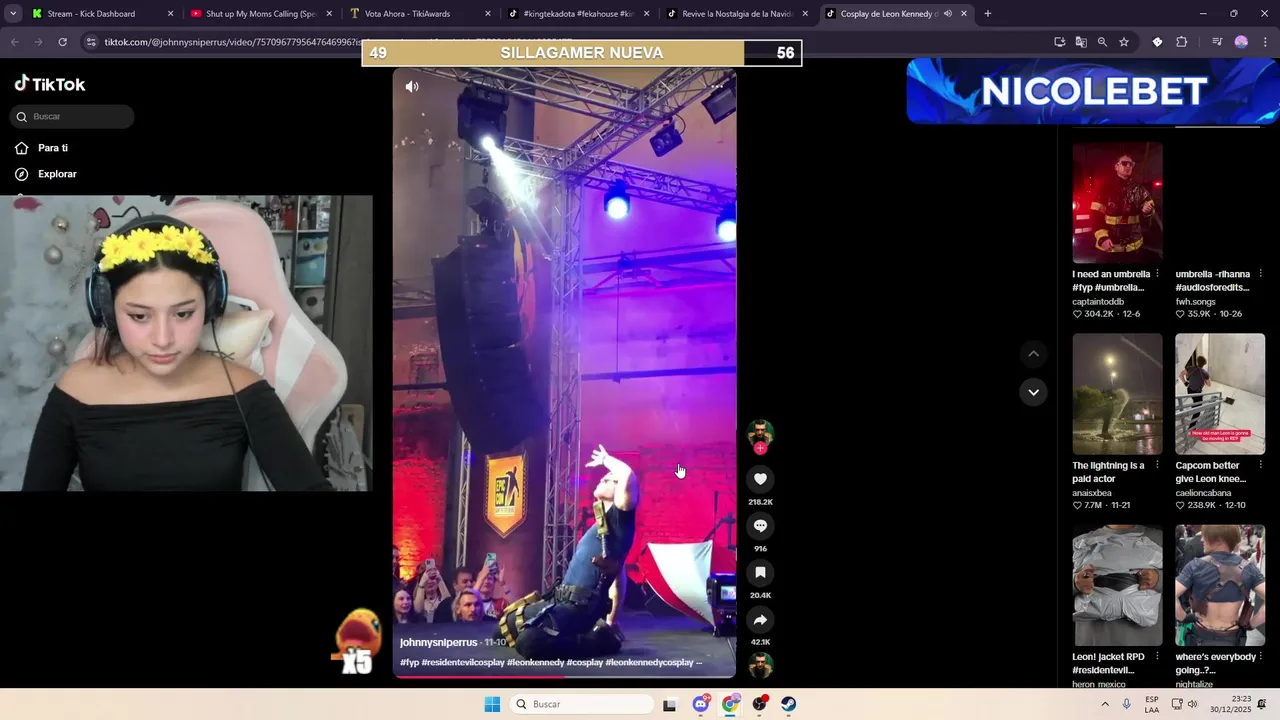This screenshot has height=720, width=1280.
Task: Show hidden system tray icons
Action: [x=1104, y=704]
